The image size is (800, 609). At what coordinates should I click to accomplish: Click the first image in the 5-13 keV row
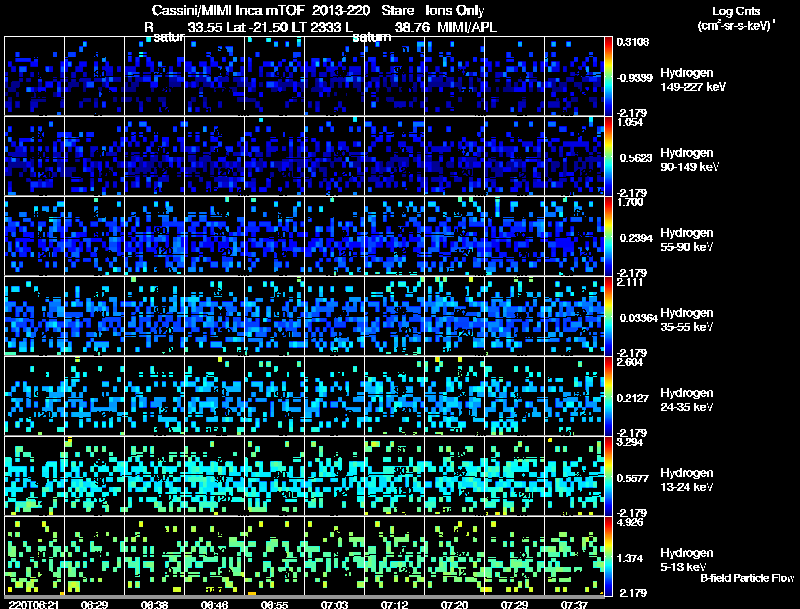(35, 556)
